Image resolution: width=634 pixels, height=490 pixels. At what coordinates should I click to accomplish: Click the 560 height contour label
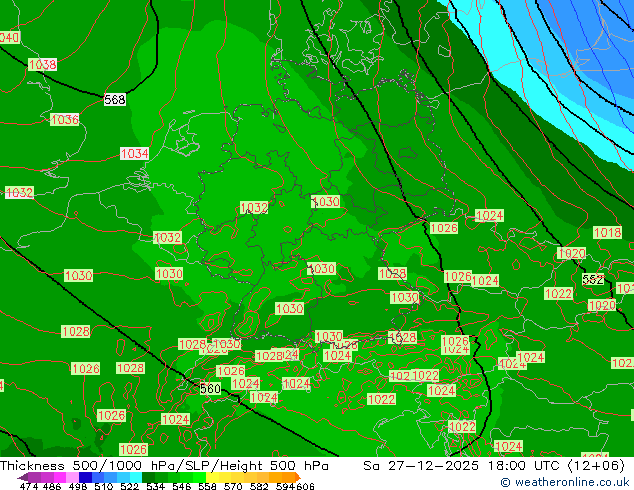point(210,389)
